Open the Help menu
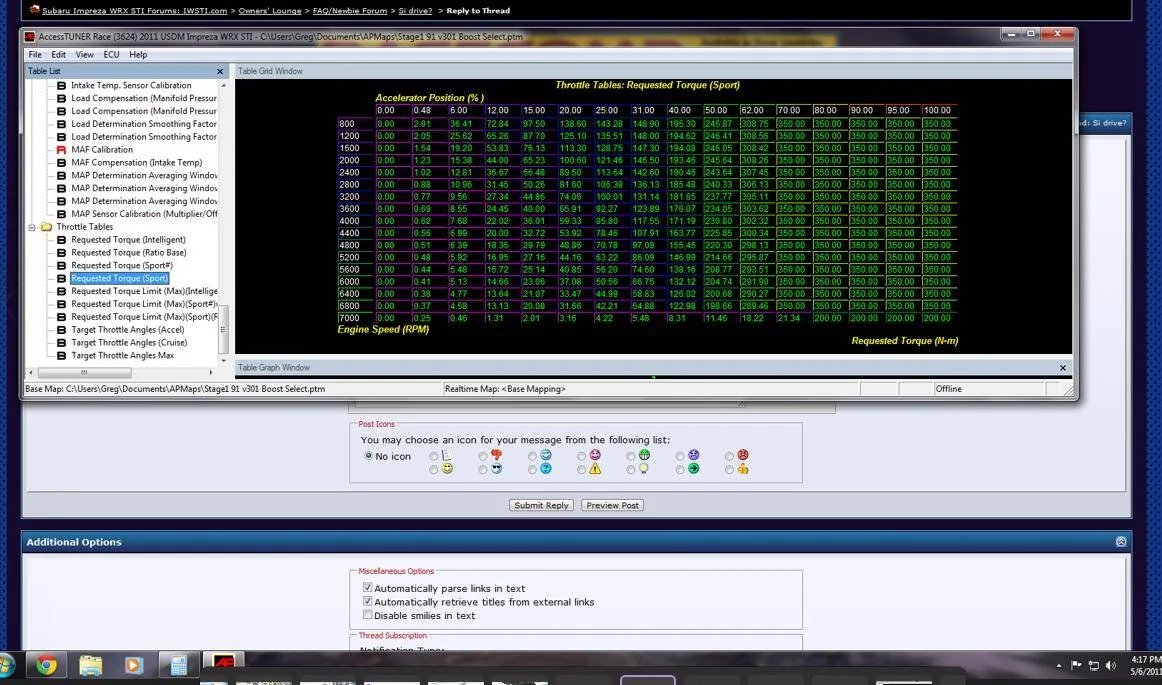 coord(138,55)
